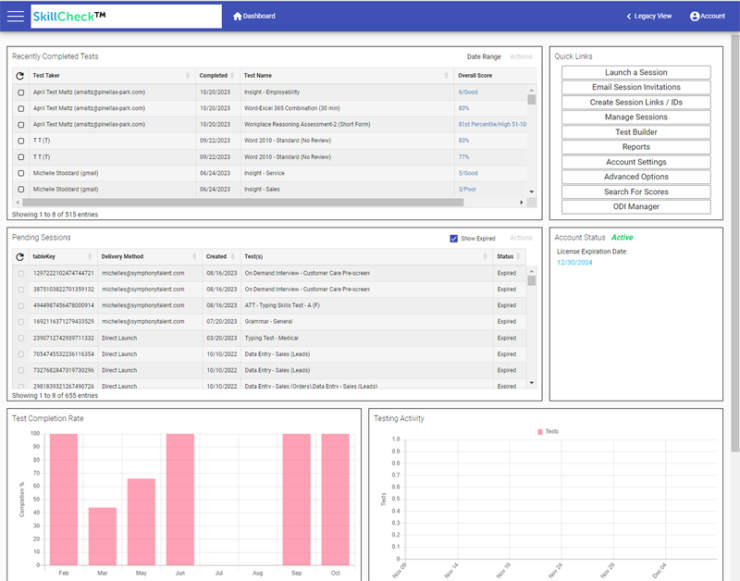Open the Date Range filter
The height and width of the screenshot is (581, 740).
pyautogui.click(x=483, y=57)
